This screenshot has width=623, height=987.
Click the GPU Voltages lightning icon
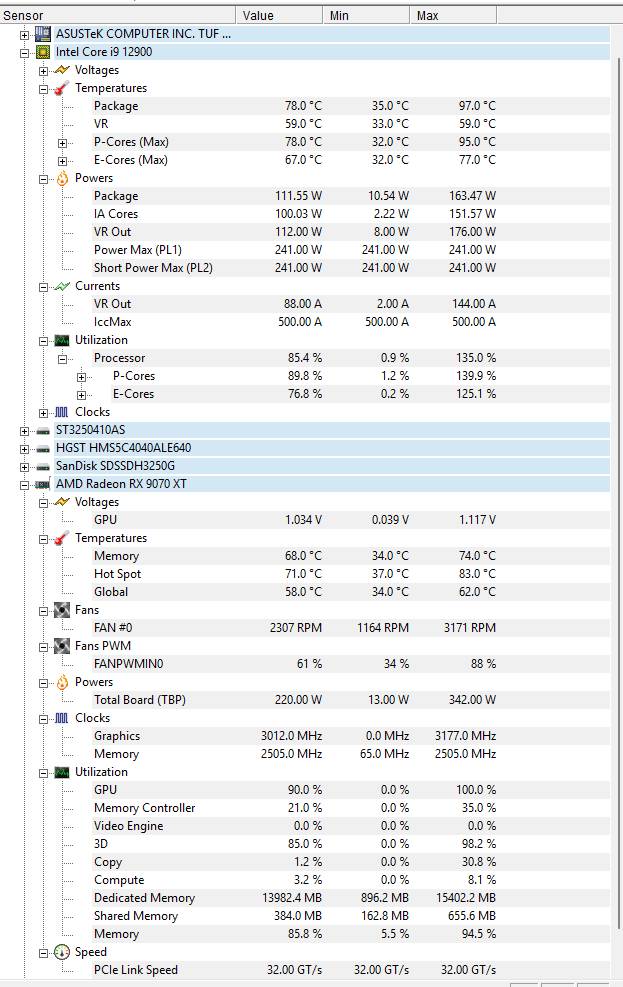click(x=62, y=502)
